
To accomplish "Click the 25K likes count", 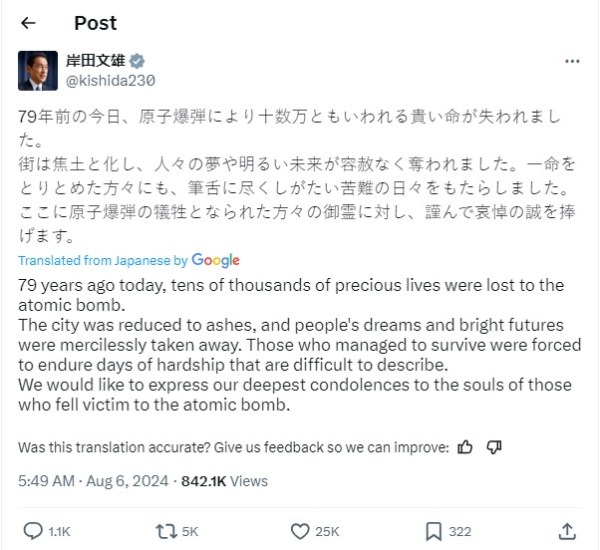I will tap(327, 531).
